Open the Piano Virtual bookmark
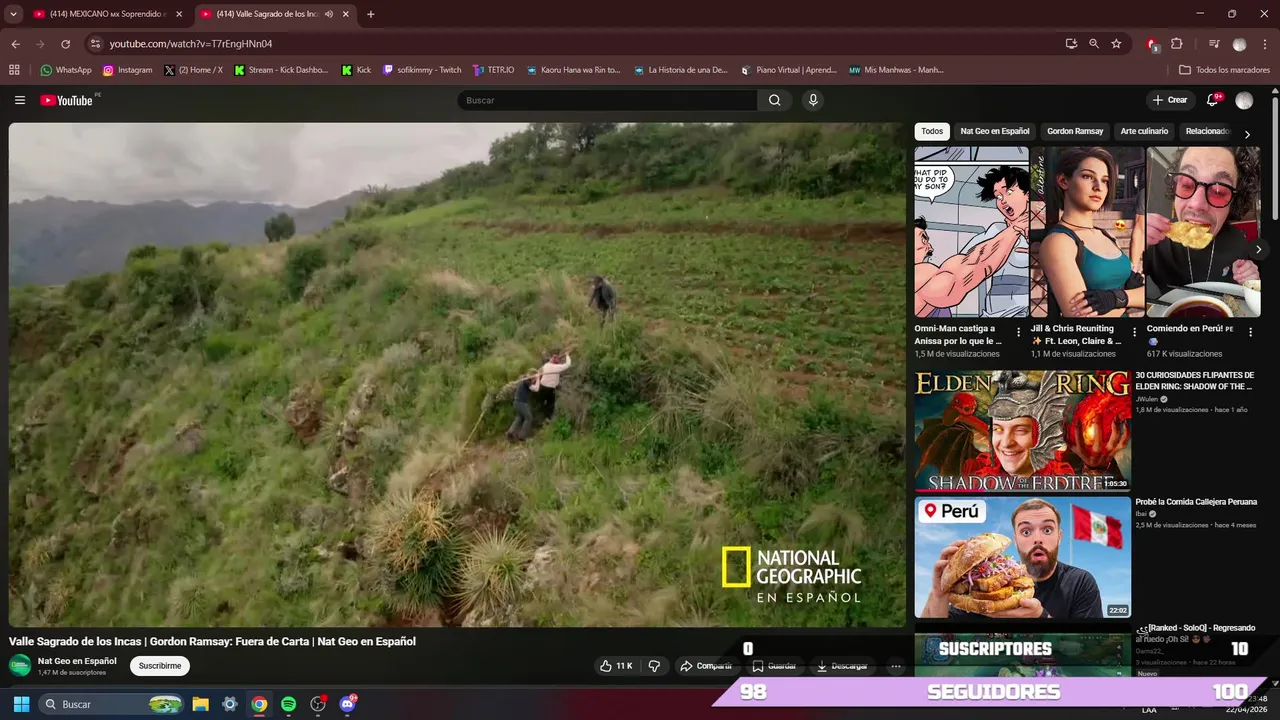 [x=789, y=70]
